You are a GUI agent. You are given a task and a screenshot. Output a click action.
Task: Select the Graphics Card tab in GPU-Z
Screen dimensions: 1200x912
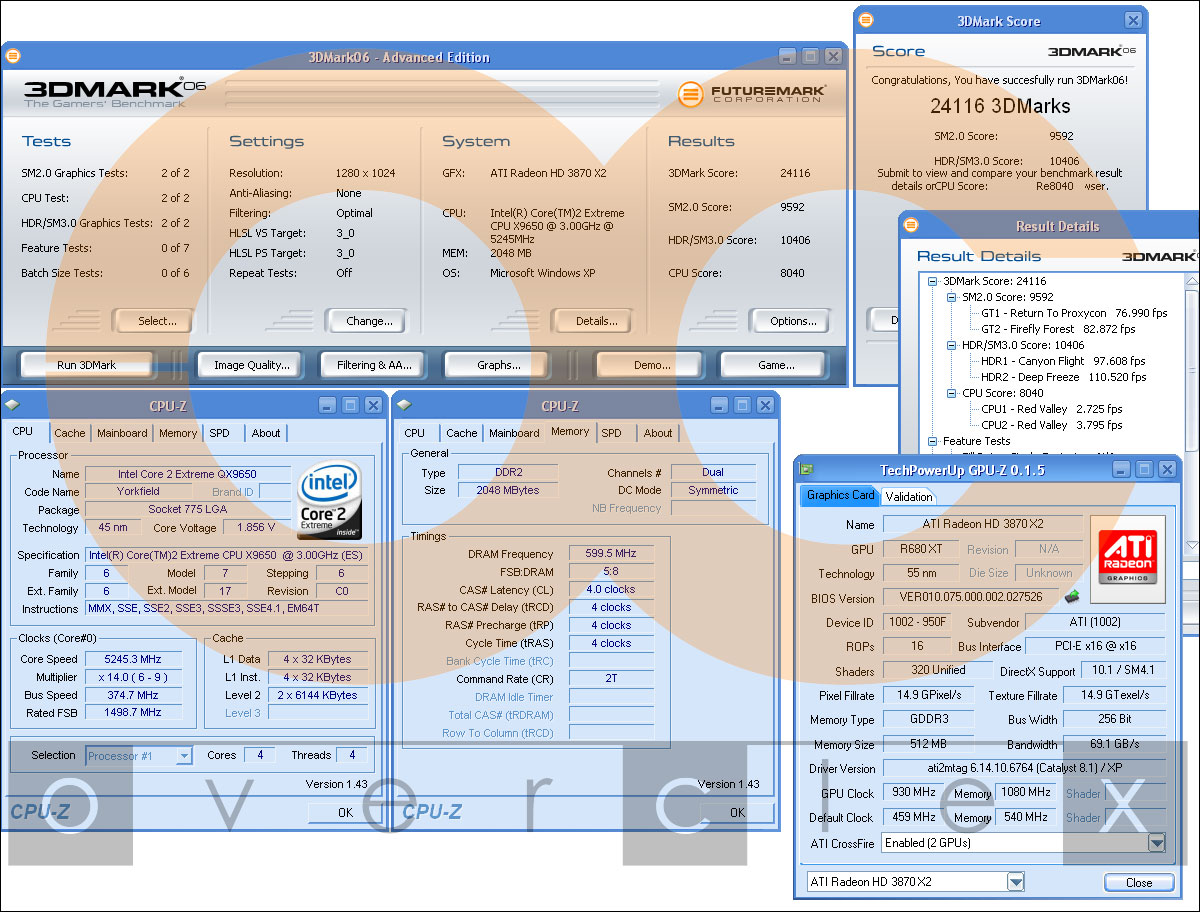pos(840,495)
